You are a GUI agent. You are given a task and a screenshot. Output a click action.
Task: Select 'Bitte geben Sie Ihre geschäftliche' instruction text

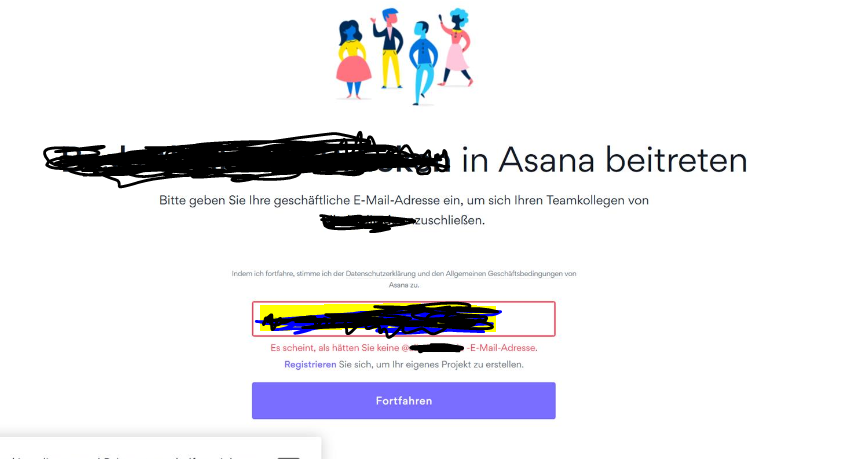(255, 200)
